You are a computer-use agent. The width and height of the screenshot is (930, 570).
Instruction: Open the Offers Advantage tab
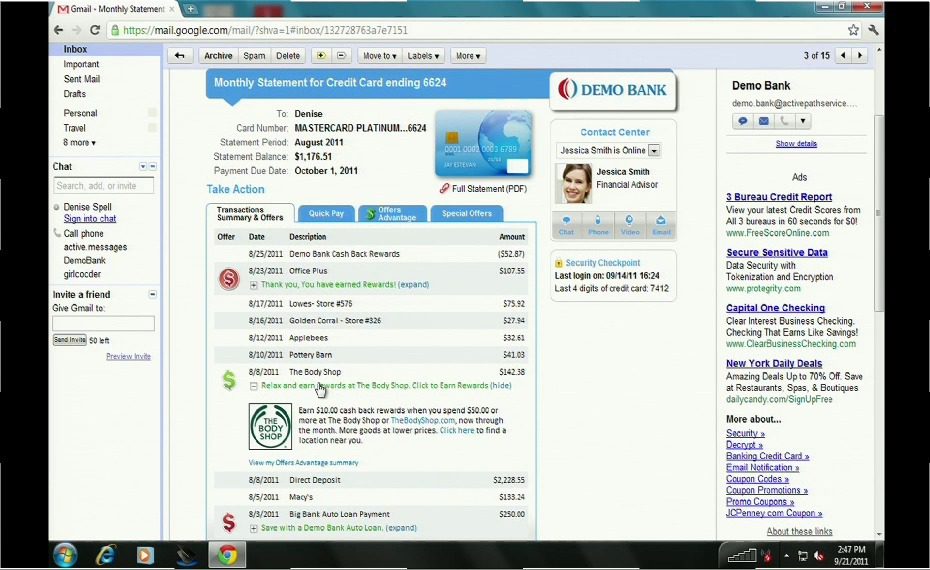[393, 214]
